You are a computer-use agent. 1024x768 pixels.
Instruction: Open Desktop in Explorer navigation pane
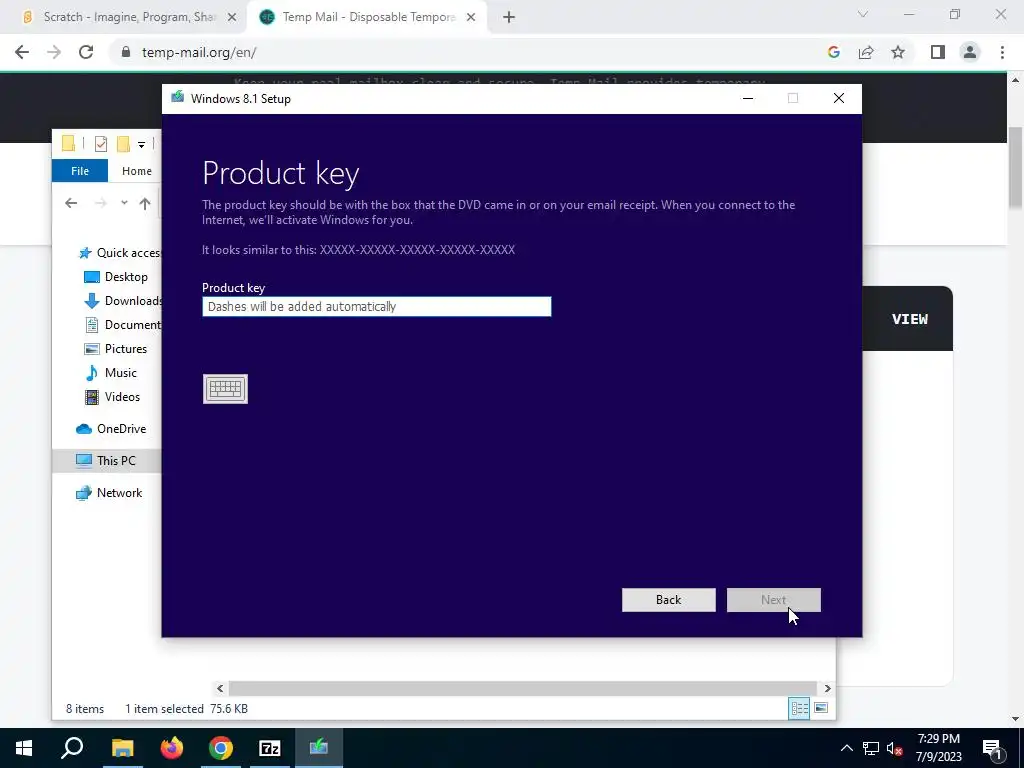click(x=116, y=277)
